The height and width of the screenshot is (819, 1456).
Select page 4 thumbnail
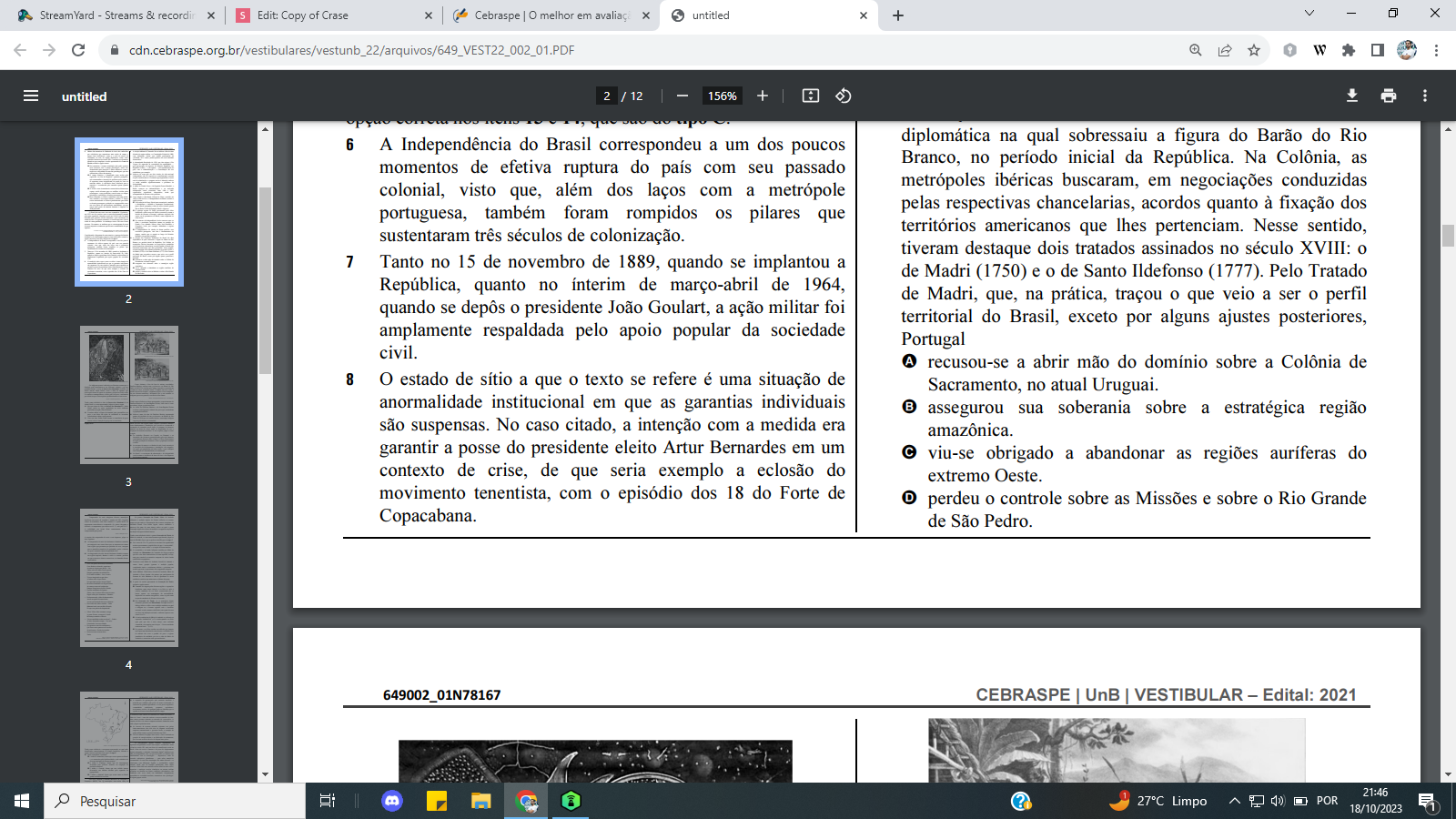[129, 578]
